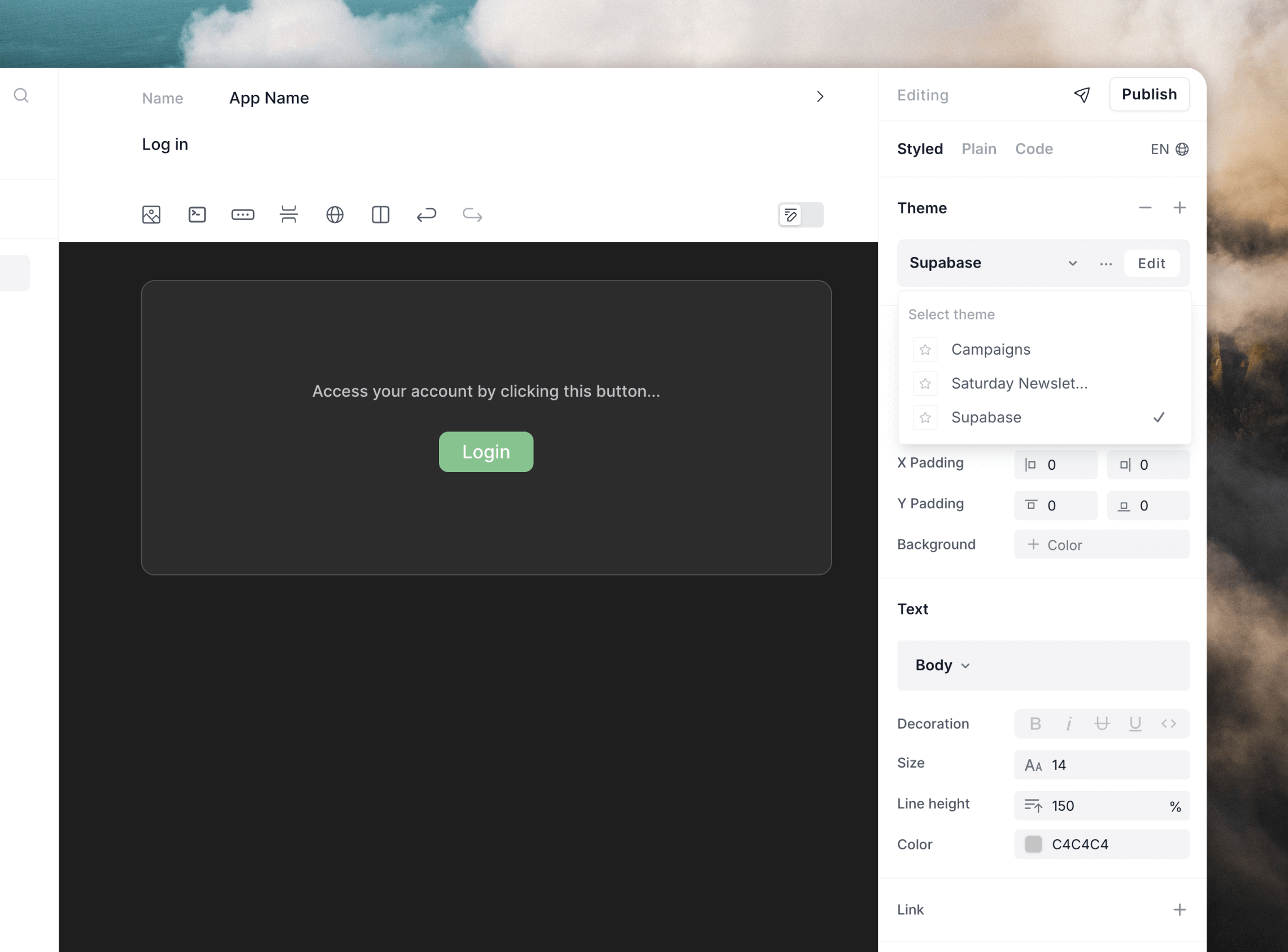
Task: Toggle inline code decoration
Action: click(1169, 724)
